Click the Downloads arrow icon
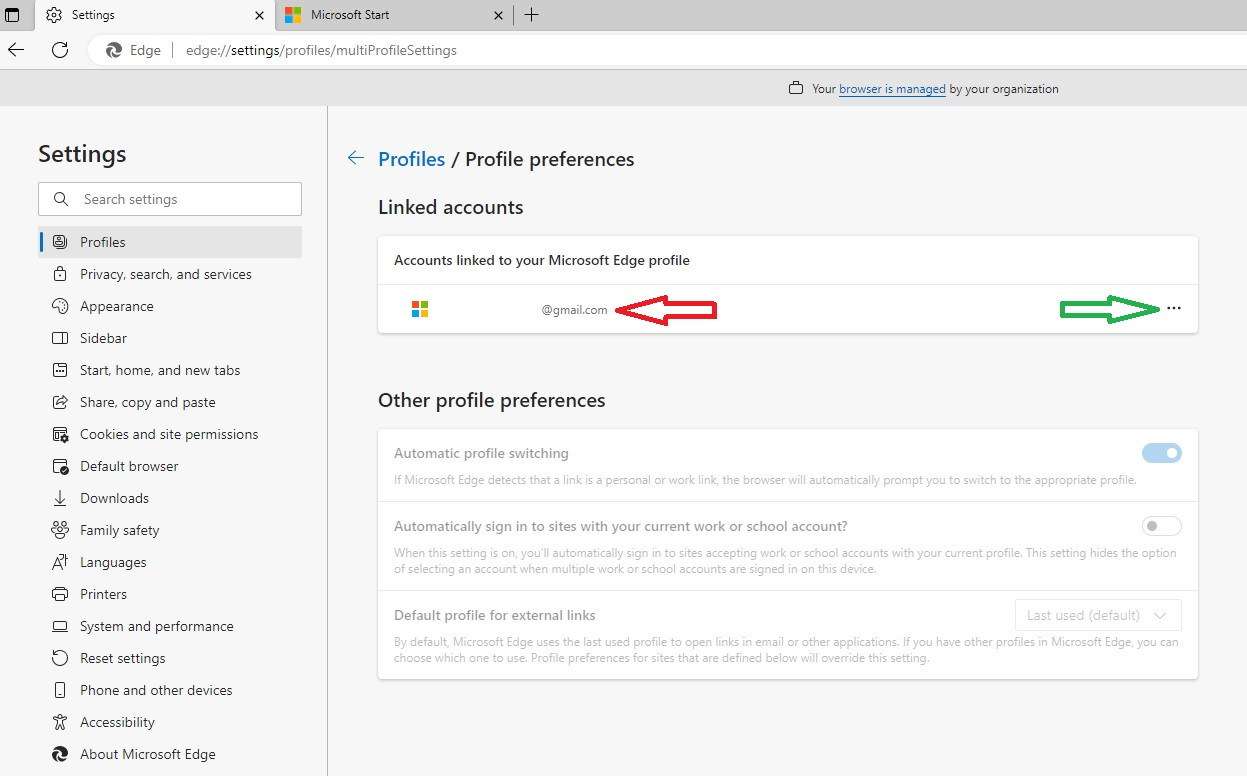This screenshot has width=1247, height=776. [60, 498]
